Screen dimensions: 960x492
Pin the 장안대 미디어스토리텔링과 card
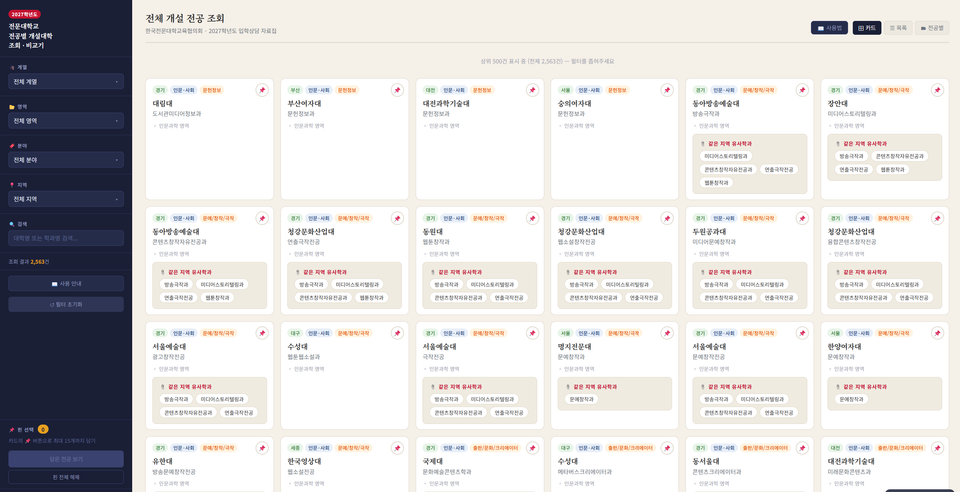[x=937, y=90]
